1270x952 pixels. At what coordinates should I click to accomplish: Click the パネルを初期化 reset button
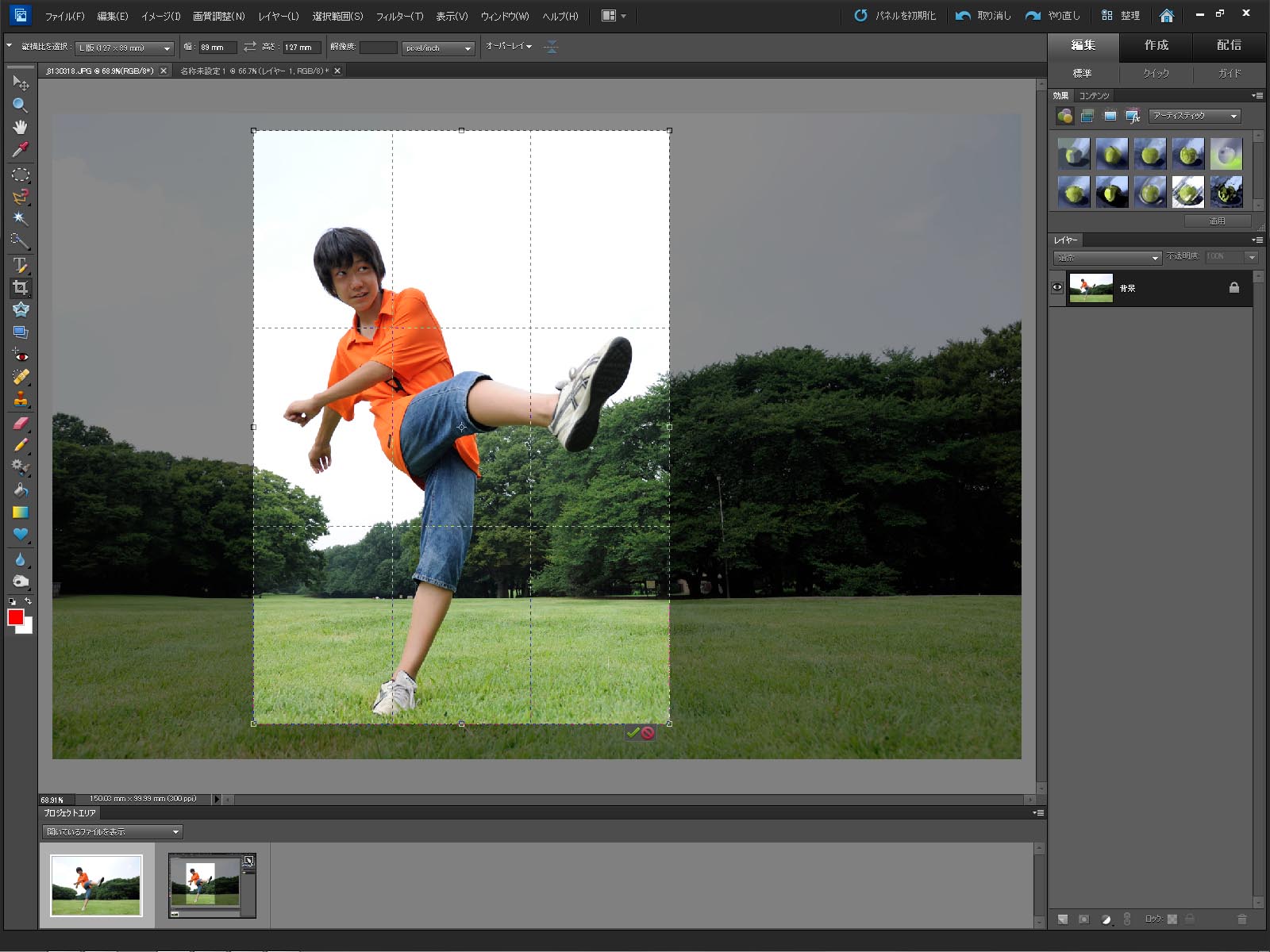click(x=895, y=16)
